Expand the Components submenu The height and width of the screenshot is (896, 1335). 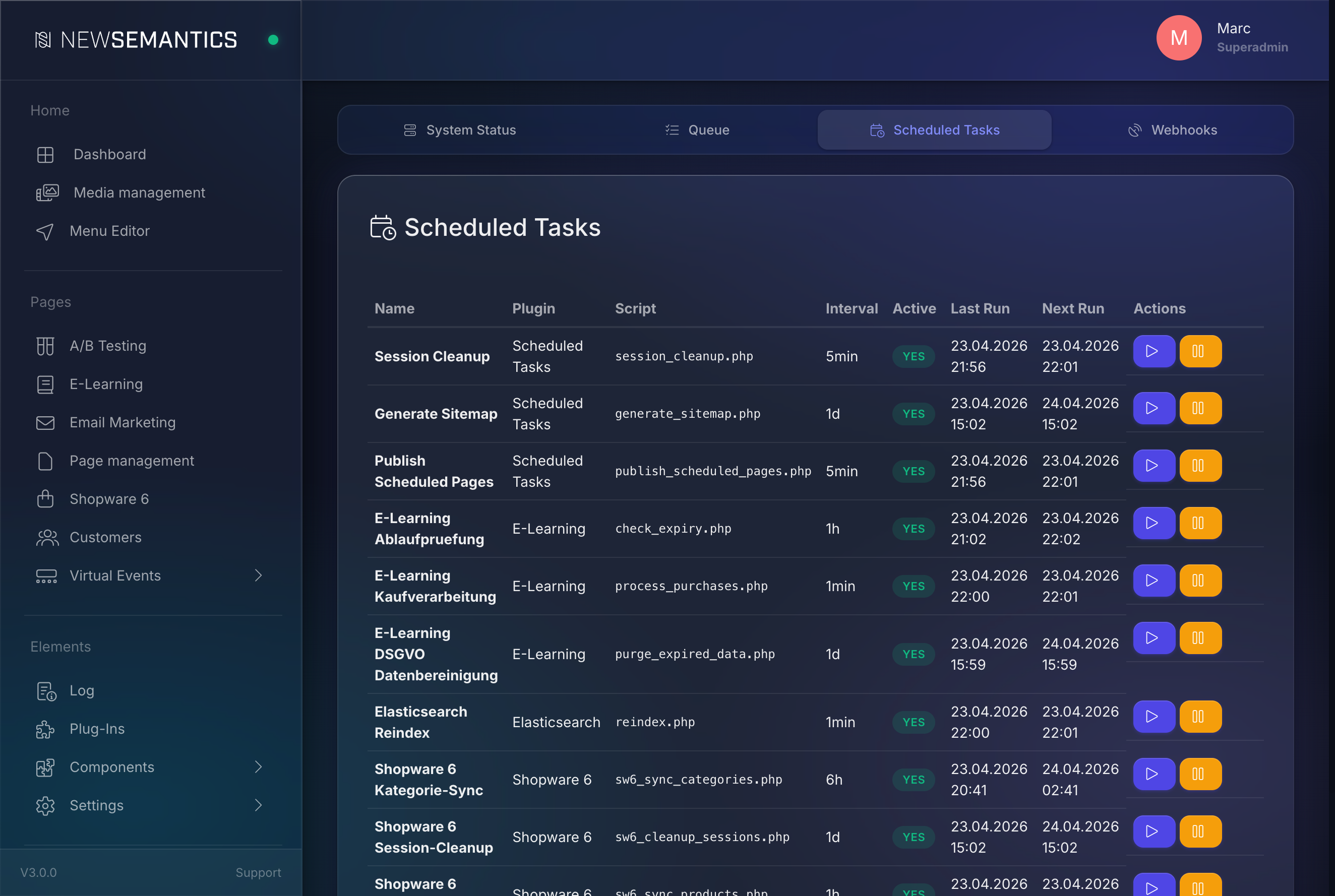tap(259, 767)
